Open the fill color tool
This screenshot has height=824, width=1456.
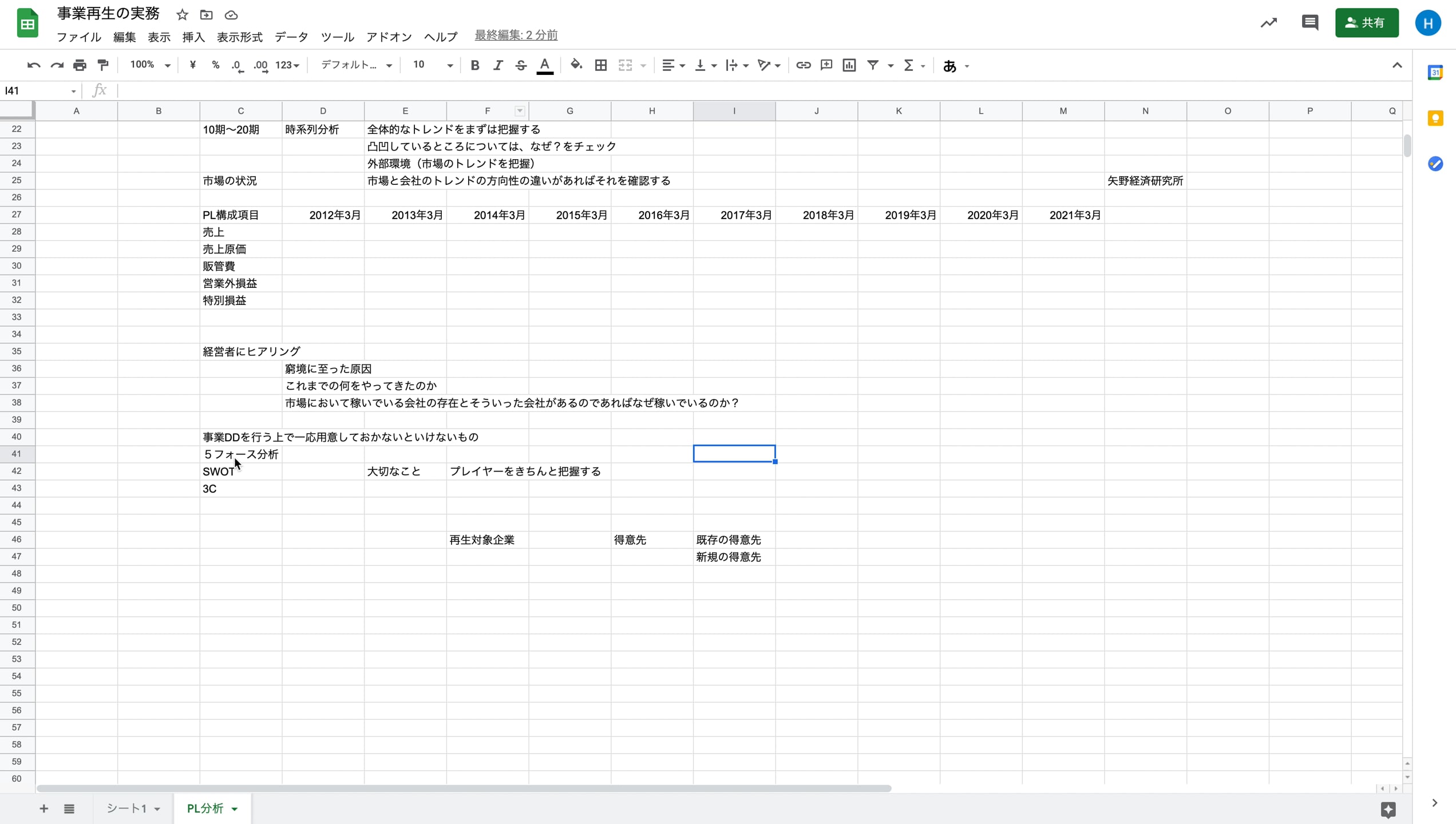(576, 65)
